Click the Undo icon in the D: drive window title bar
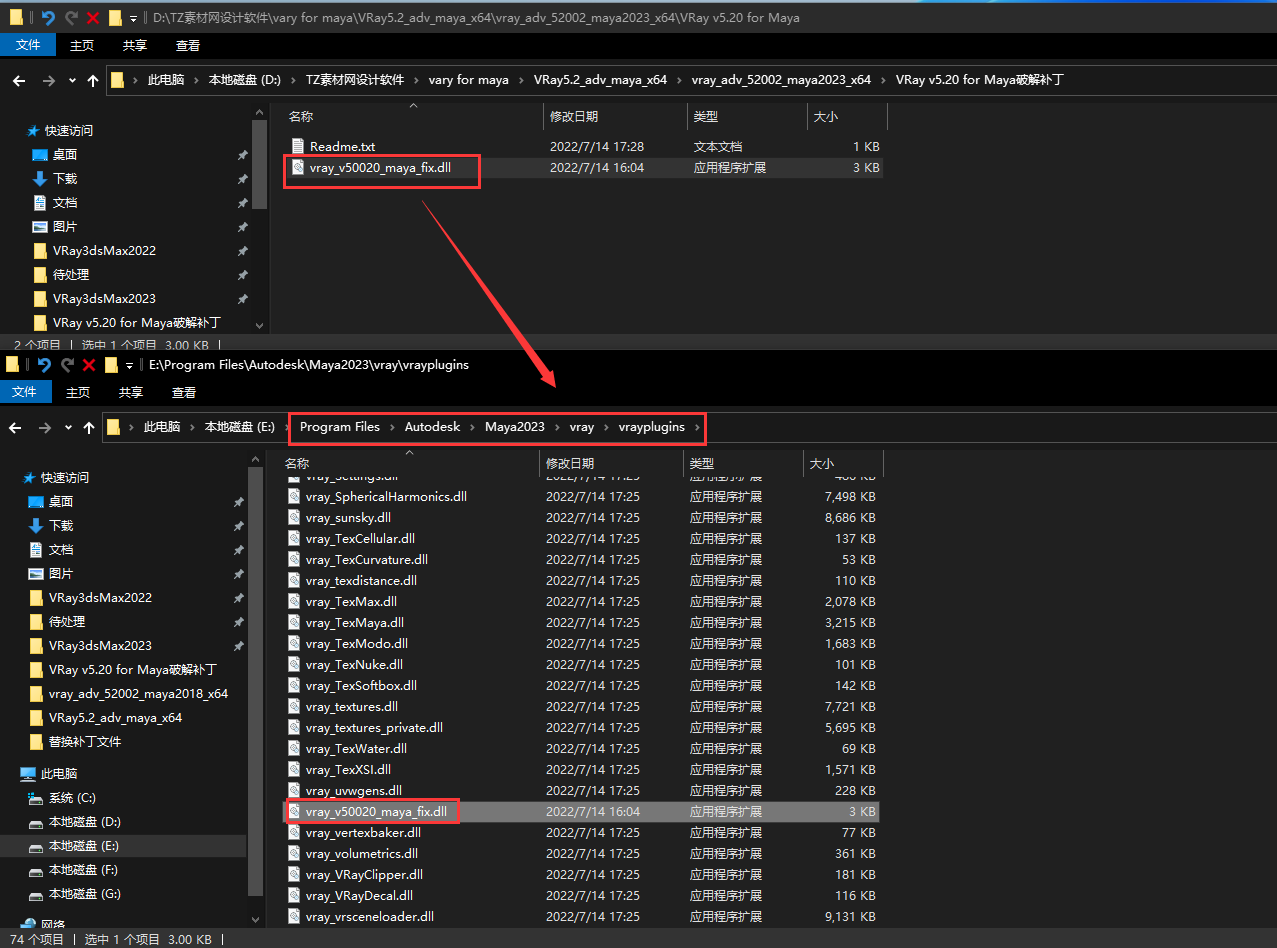The height and width of the screenshot is (948, 1277). coord(47,17)
